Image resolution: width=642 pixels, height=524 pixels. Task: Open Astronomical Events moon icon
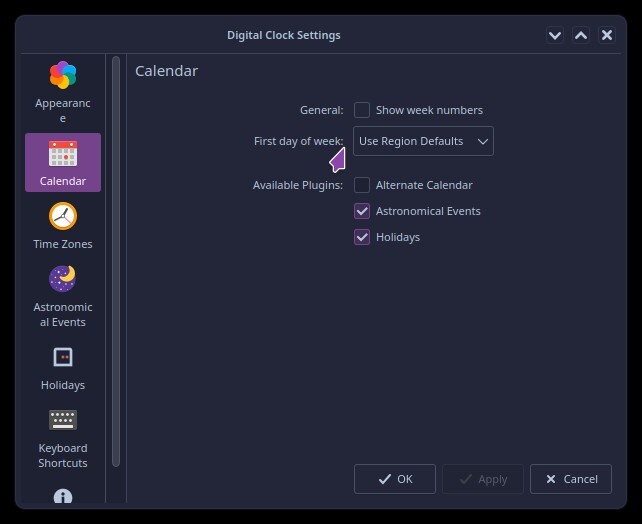click(x=63, y=278)
